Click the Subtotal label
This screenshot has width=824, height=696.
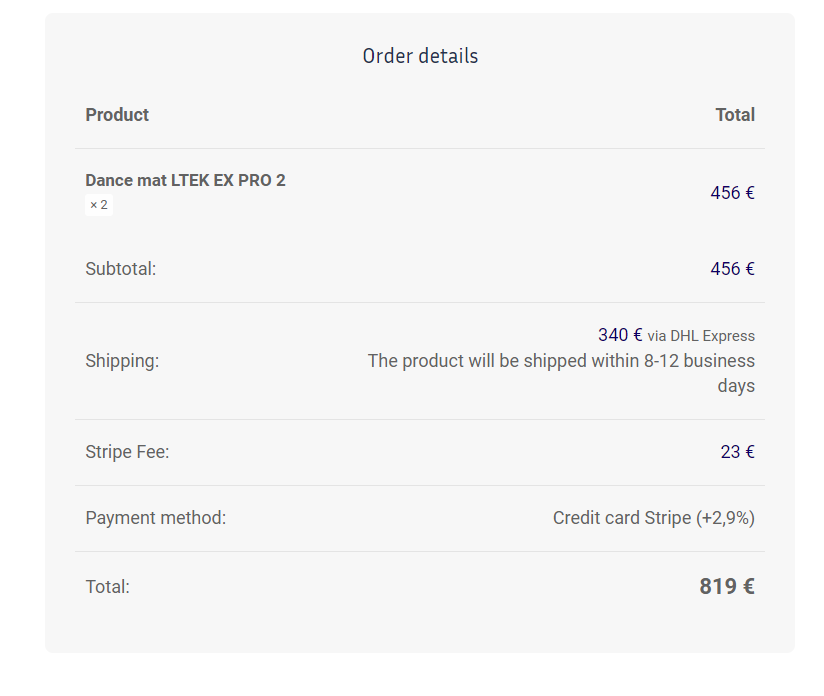click(x=121, y=269)
